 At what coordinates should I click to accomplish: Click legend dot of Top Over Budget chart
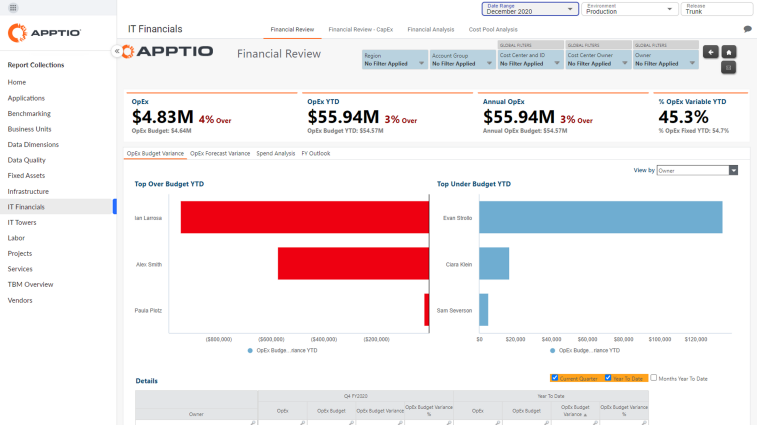[x=250, y=351]
